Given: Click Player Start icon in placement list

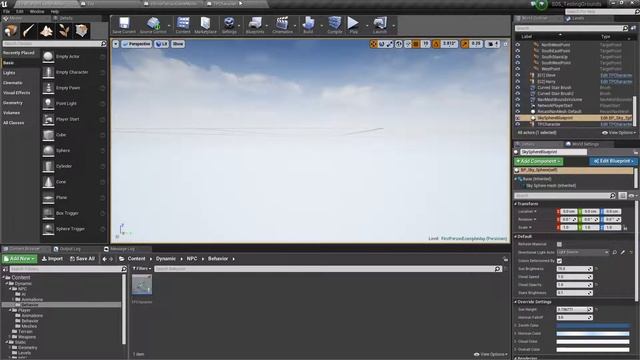Looking at the screenshot, I should coord(48,119).
